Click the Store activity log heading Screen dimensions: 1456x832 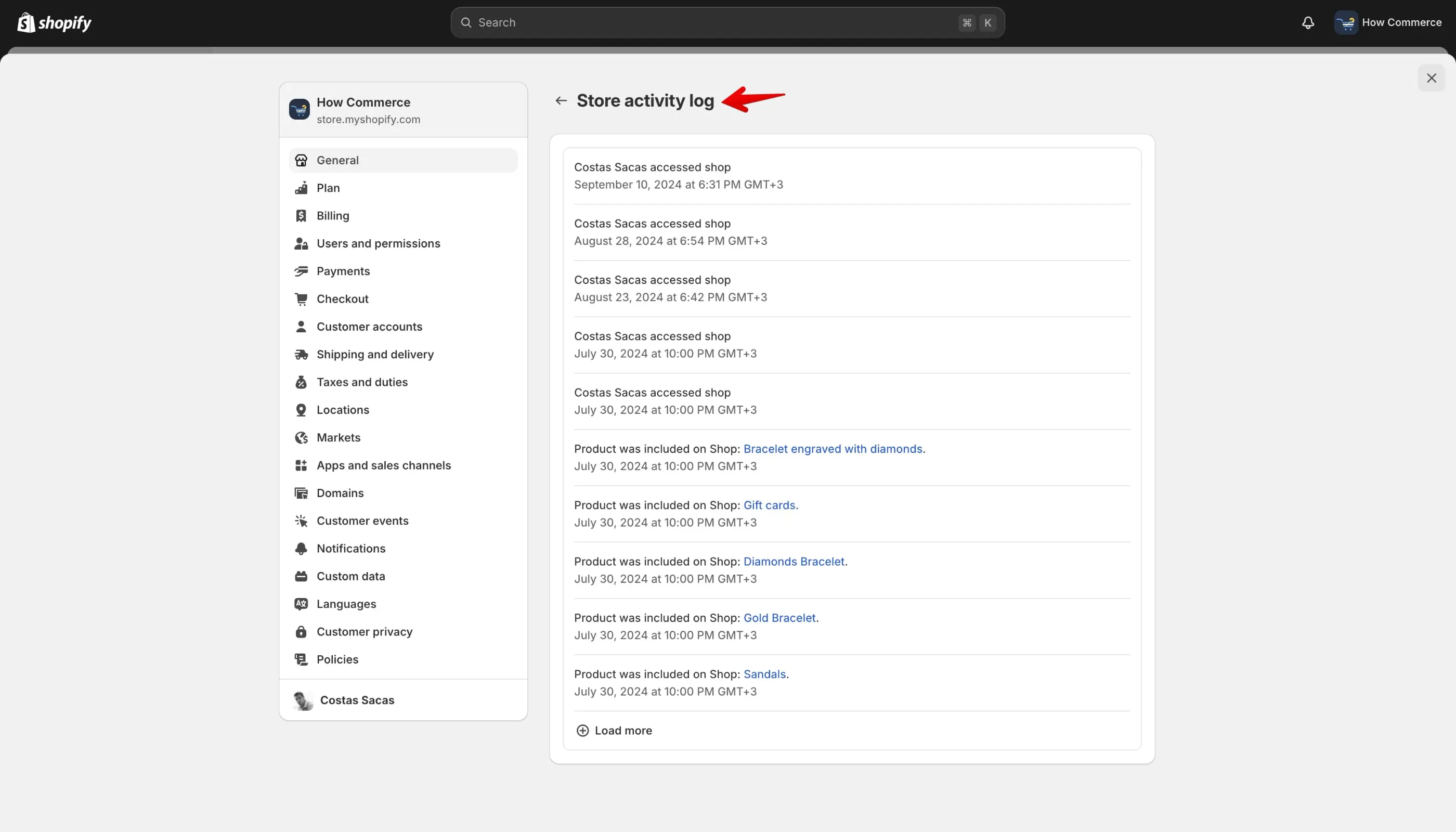pos(645,100)
